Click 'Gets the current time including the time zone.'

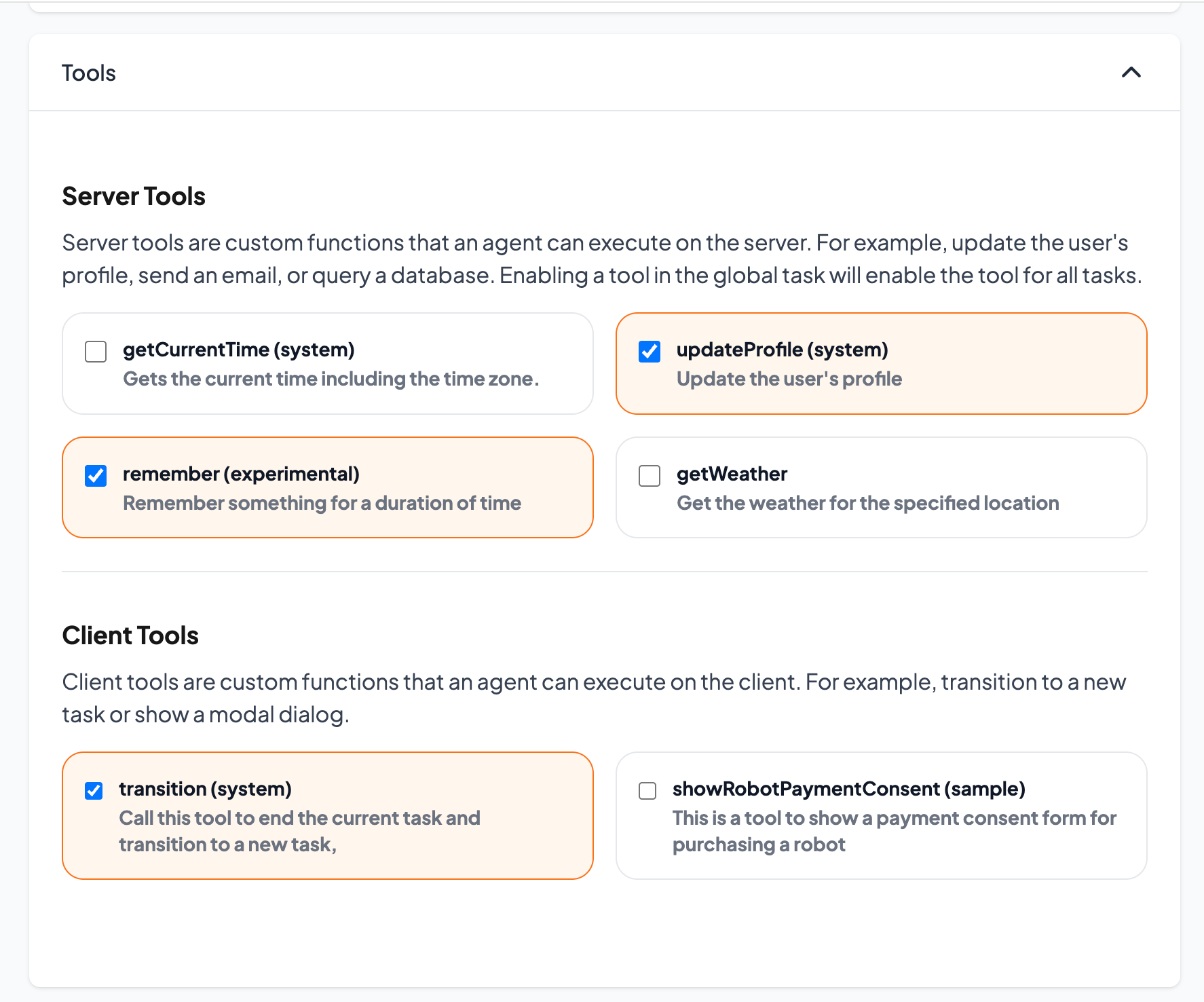click(x=331, y=379)
